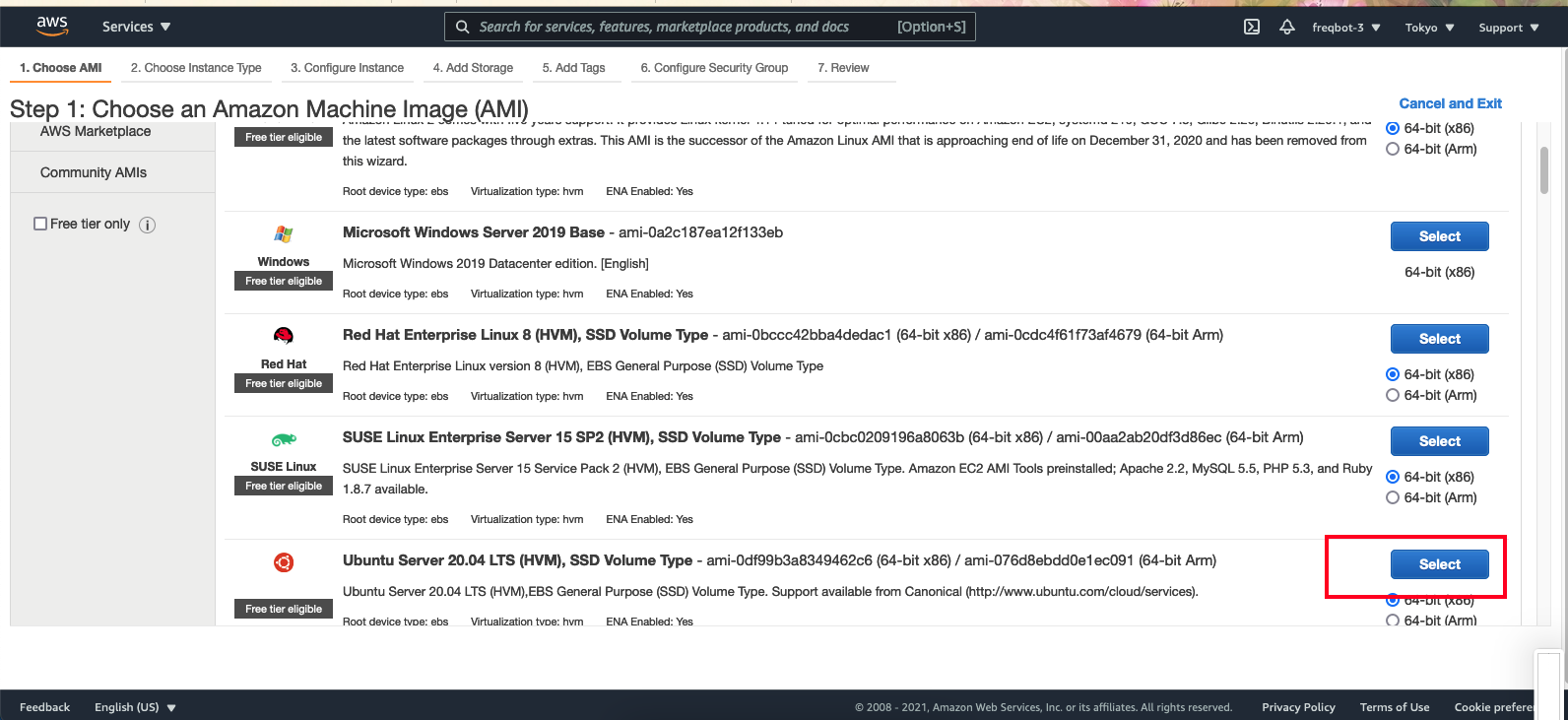This screenshot has height=720, width=1568.
Task: Click the SUSE Linux chameleon icon
Action: [284, 439]
